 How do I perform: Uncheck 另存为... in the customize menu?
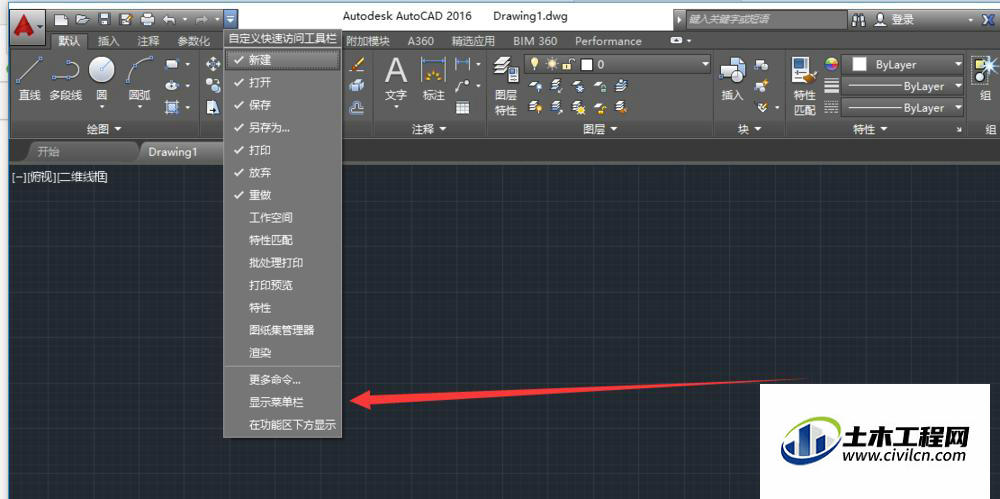283,128
